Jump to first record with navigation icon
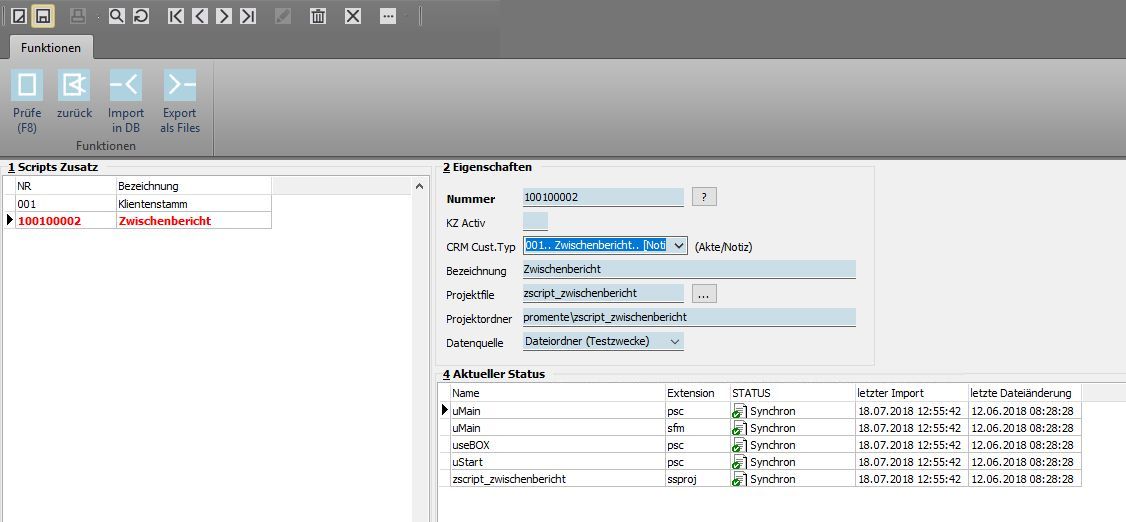The height and width of the screenshot is (522, 1126). tap(176, 16)
